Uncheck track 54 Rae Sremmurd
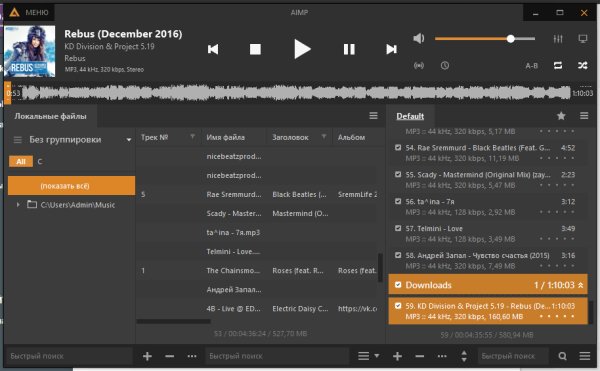The image size is (600, 371). tap(398, 148)
